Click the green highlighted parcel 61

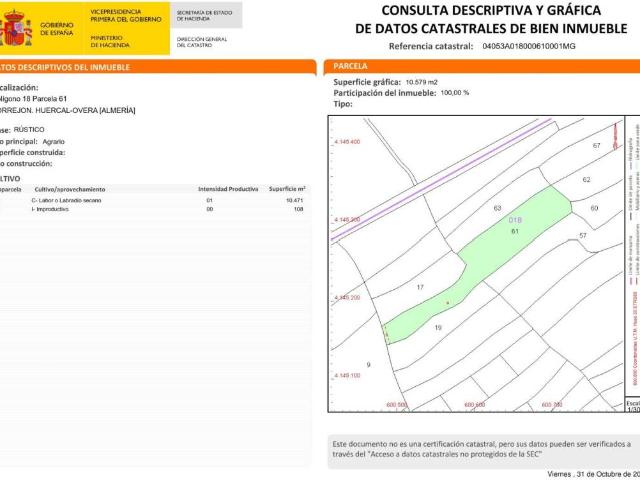478,266
